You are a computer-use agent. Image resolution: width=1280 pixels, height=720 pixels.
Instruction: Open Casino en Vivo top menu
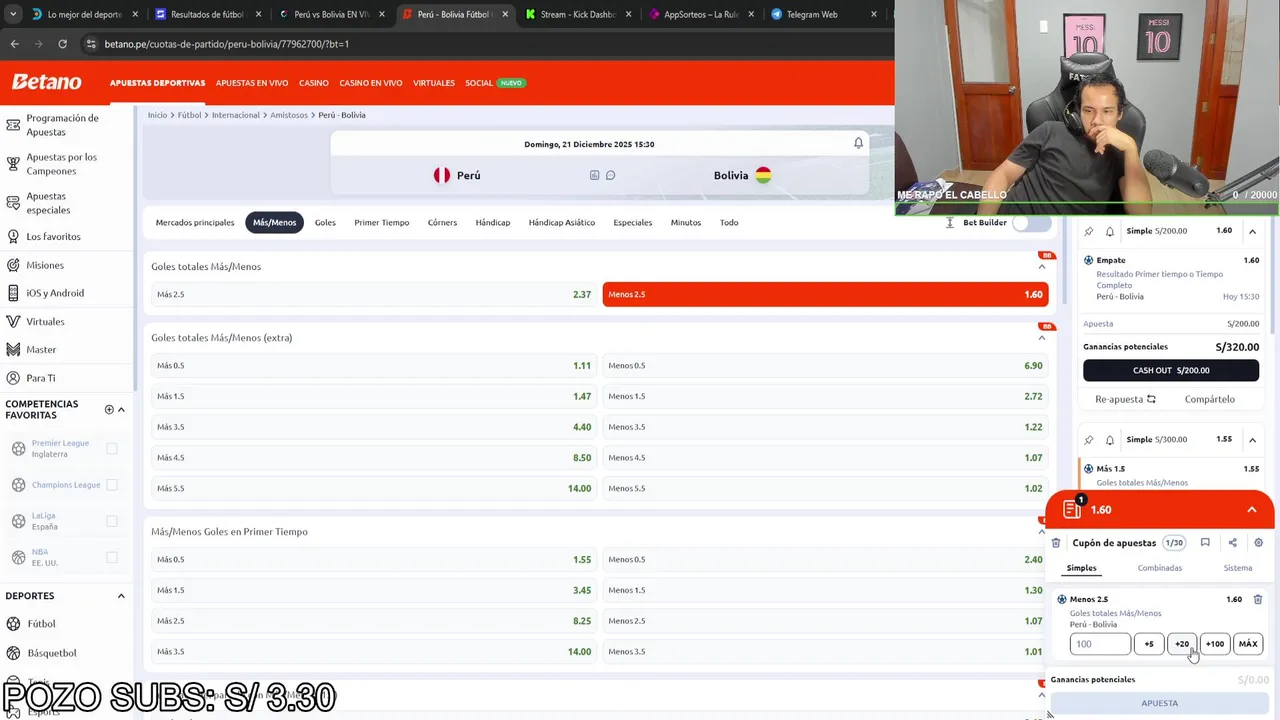370,83
